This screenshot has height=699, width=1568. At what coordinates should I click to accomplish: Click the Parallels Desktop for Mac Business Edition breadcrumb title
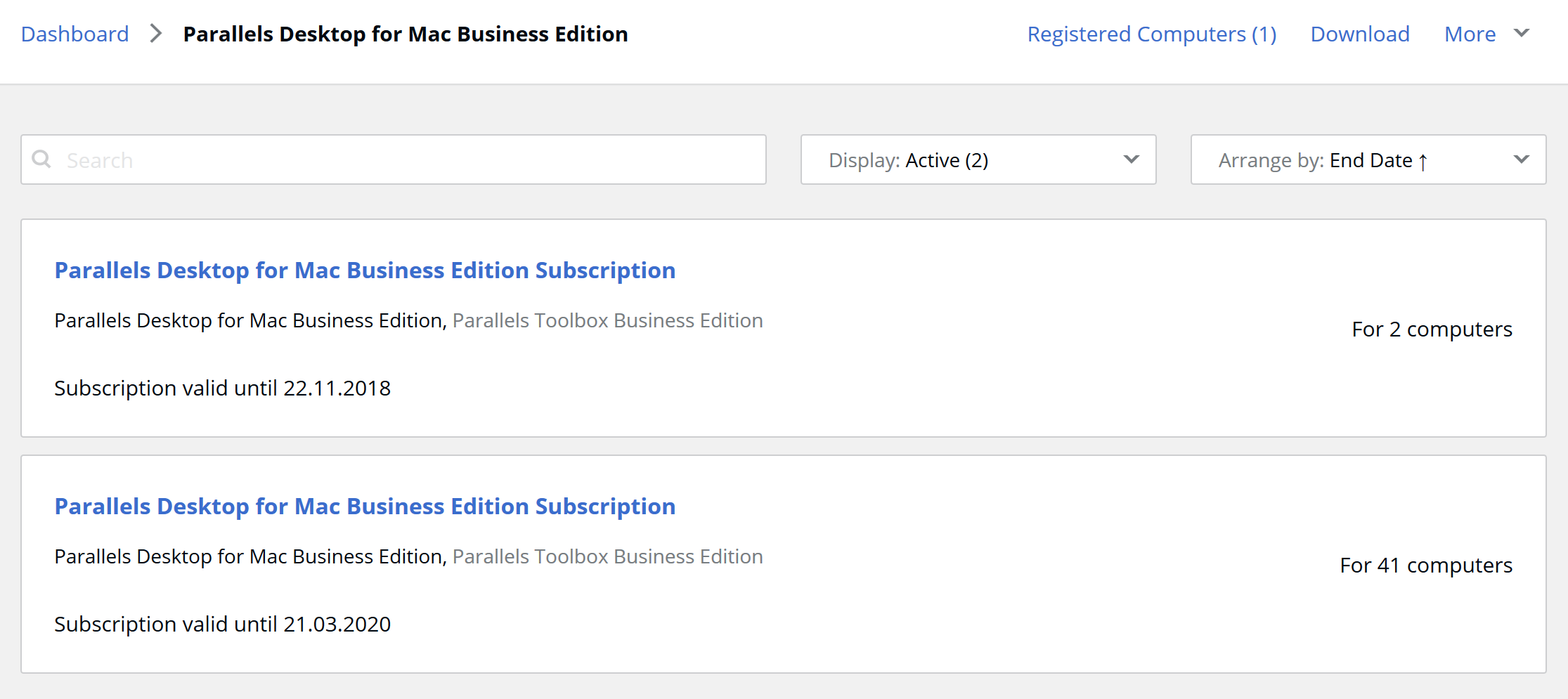pyautogui.click(x=406, y=34)
